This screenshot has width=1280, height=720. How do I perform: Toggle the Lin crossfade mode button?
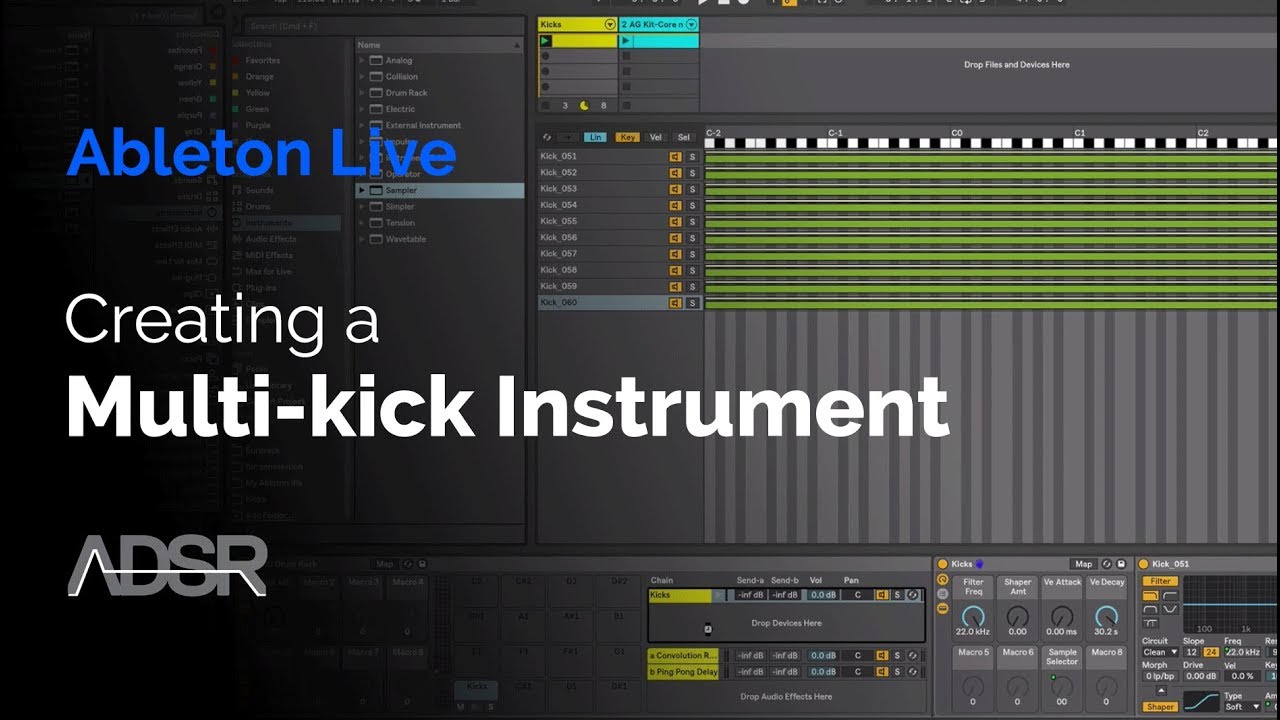(595, 137)
